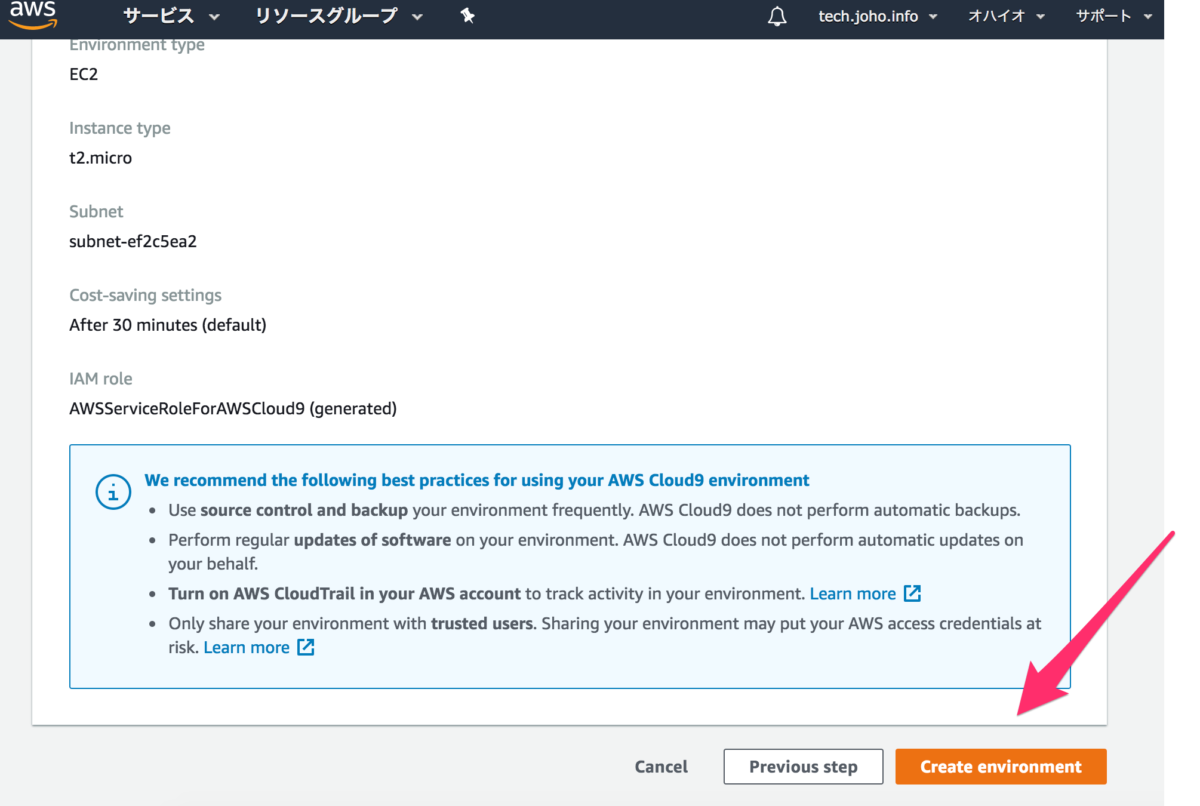
Task: Open Learn more link about AWS CloudTrail
Action: (852, 593)
